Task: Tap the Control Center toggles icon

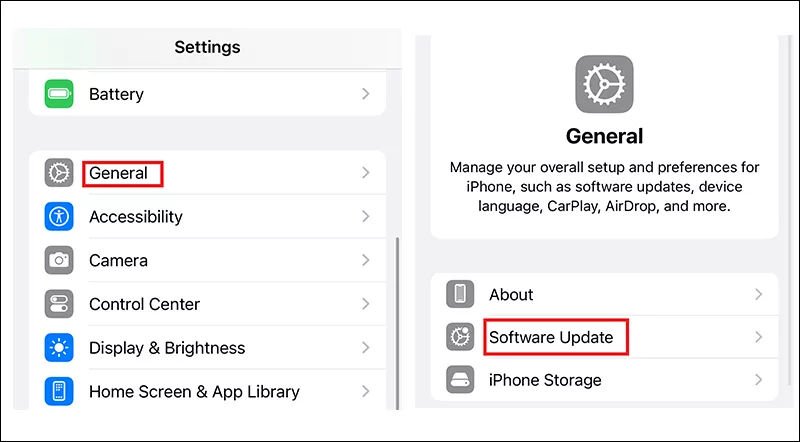Action: 60,304
